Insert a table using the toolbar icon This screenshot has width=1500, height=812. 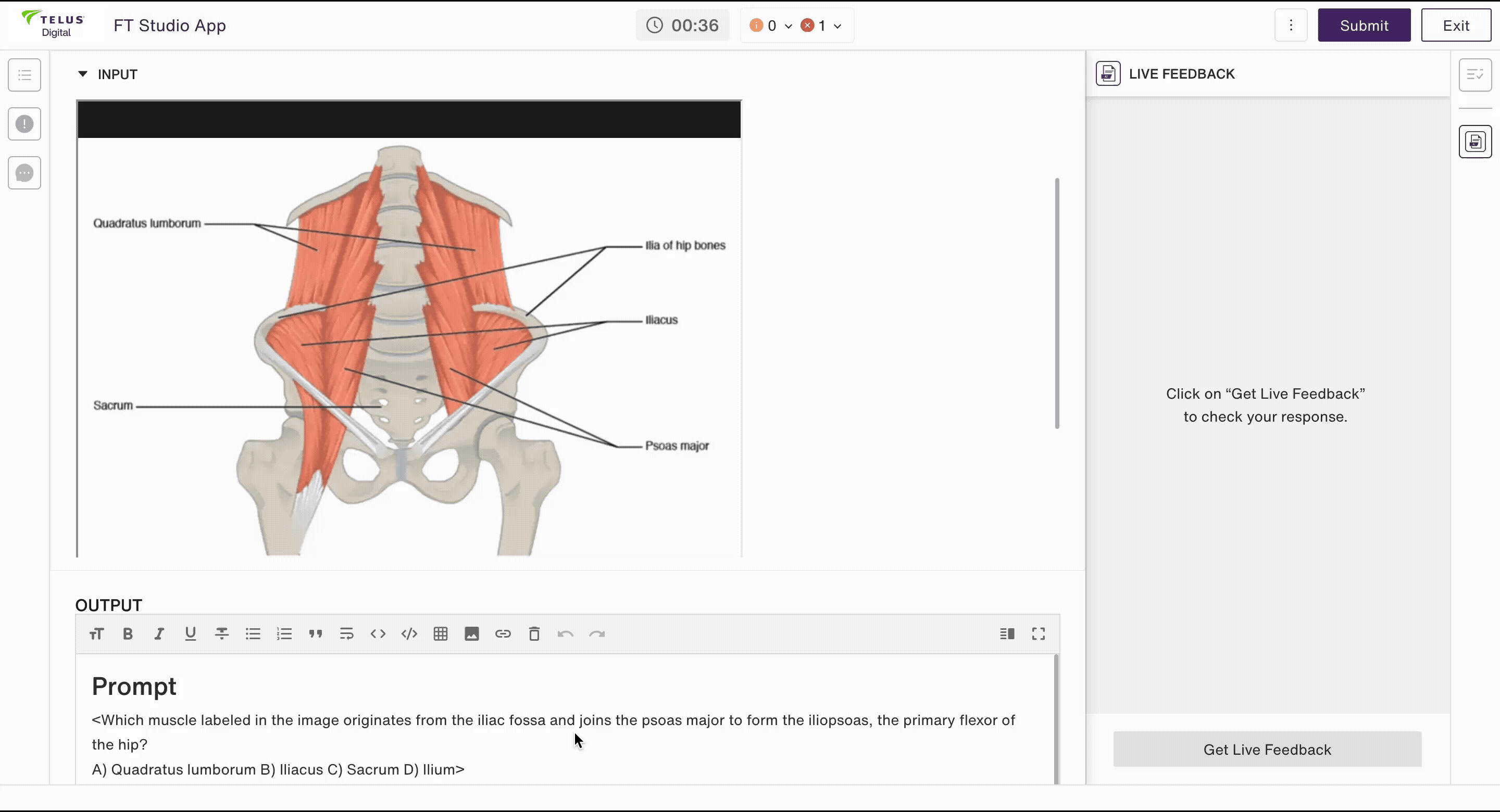440,634
